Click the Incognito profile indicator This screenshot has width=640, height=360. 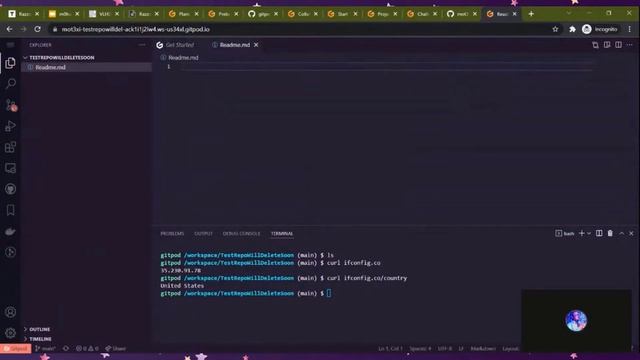600,29
